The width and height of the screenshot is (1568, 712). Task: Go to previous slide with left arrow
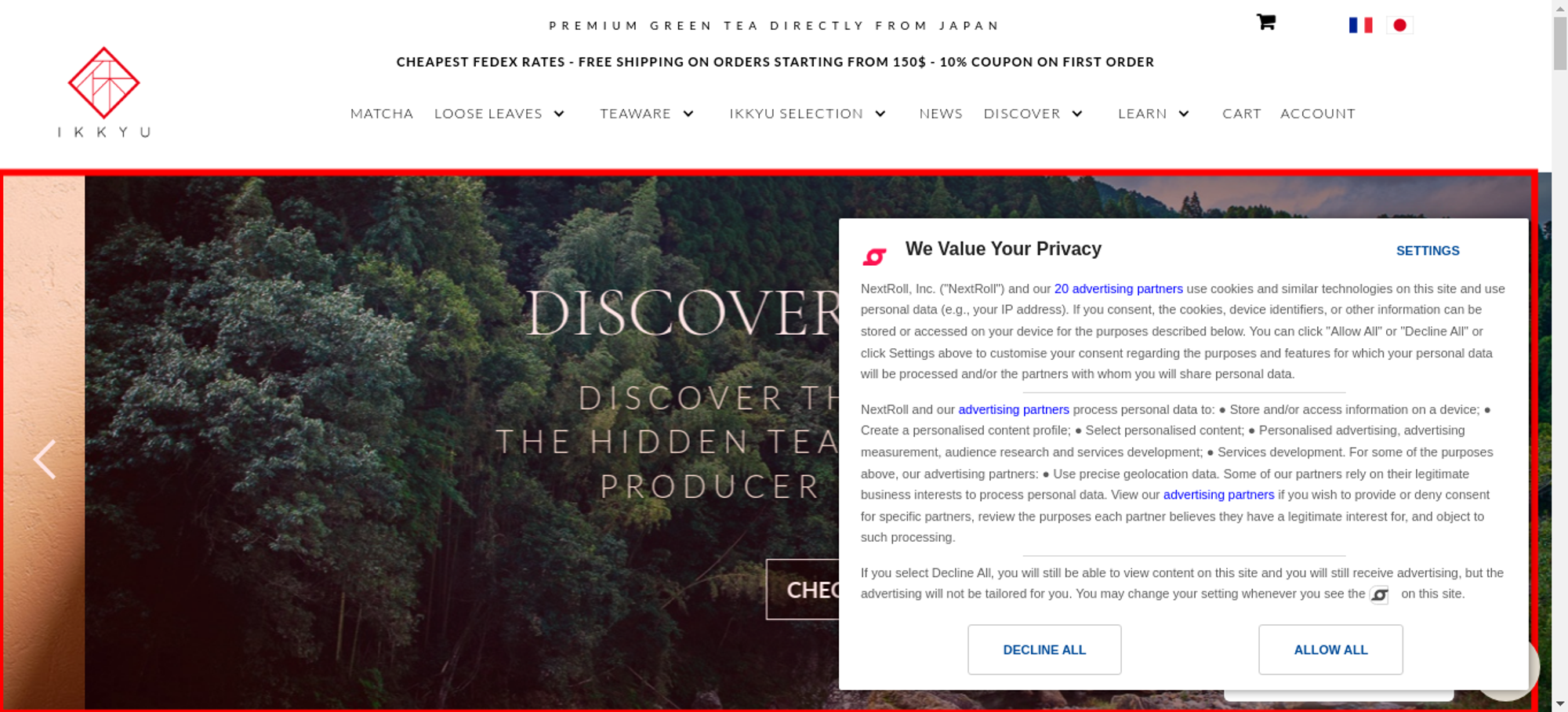coord(45,460)
